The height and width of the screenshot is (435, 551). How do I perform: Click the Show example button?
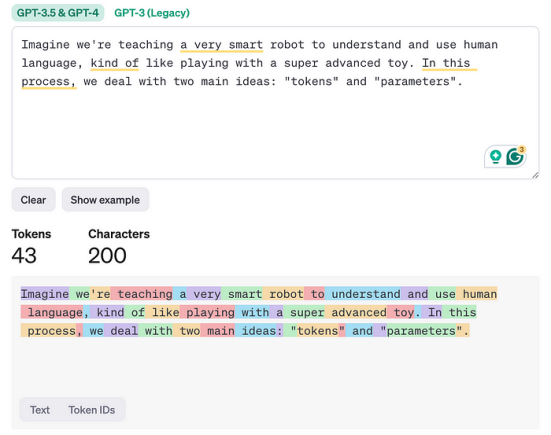(105, 200)
